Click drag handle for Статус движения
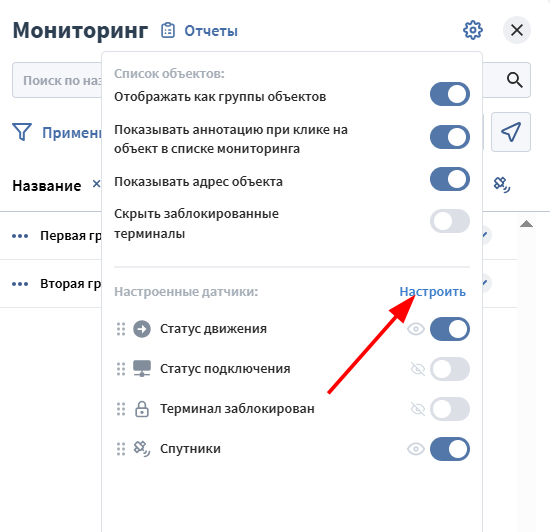This screenshot has width=550, height=532. point(121,329)
